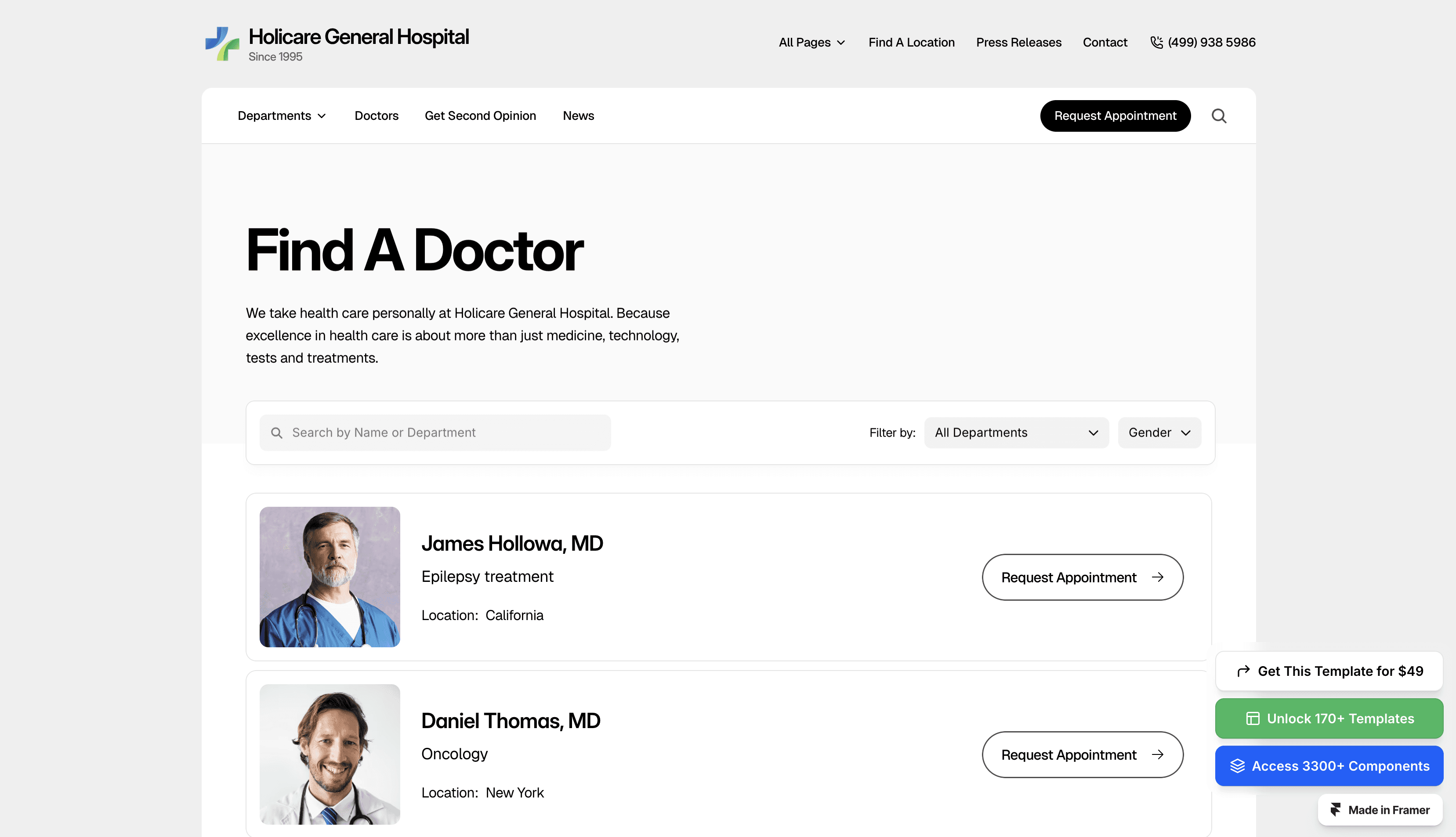Click arrow icon on Daniel Thomas's appointment button
The height and width of the screenshot is (837, 1456).
1158,754
